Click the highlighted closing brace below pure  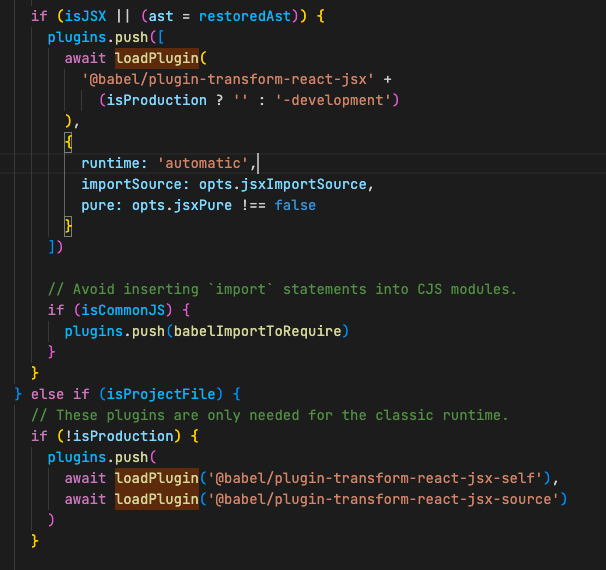tap(69, 226)
